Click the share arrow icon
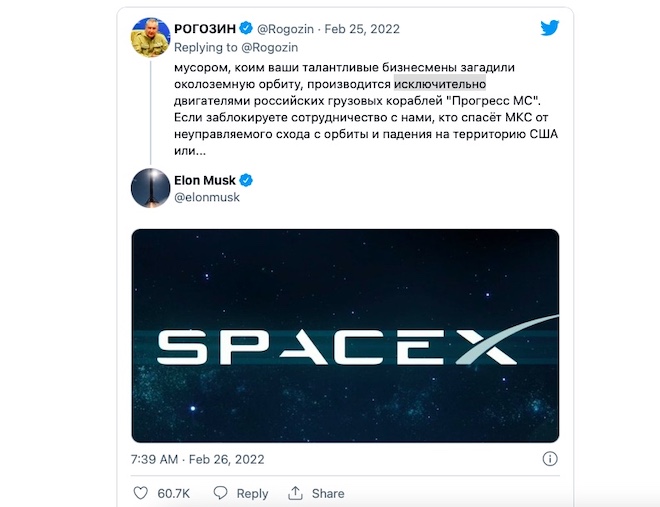660x507 pixels. pos(295,493)
